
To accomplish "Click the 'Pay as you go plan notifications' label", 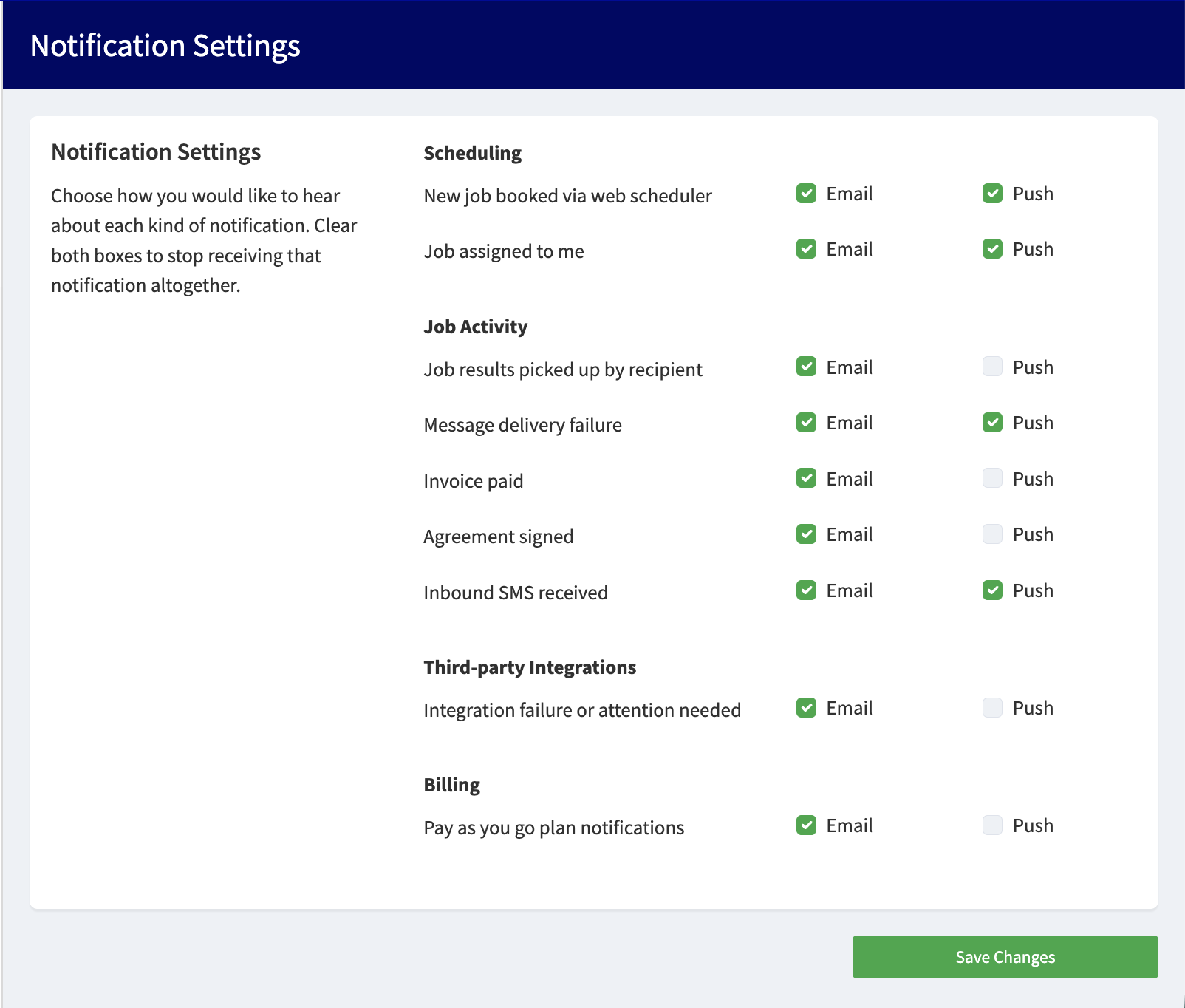I will coord(554,828).
